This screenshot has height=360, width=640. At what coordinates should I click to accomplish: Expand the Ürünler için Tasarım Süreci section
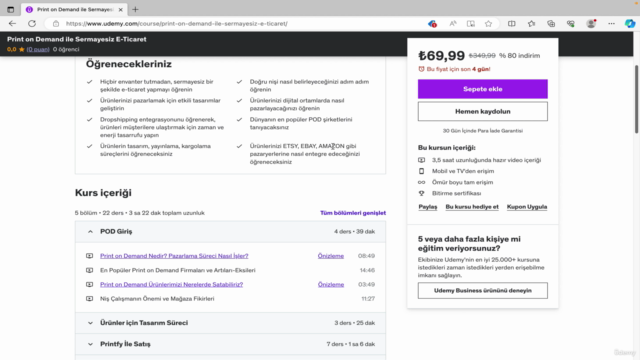click(x=230, y=323)
